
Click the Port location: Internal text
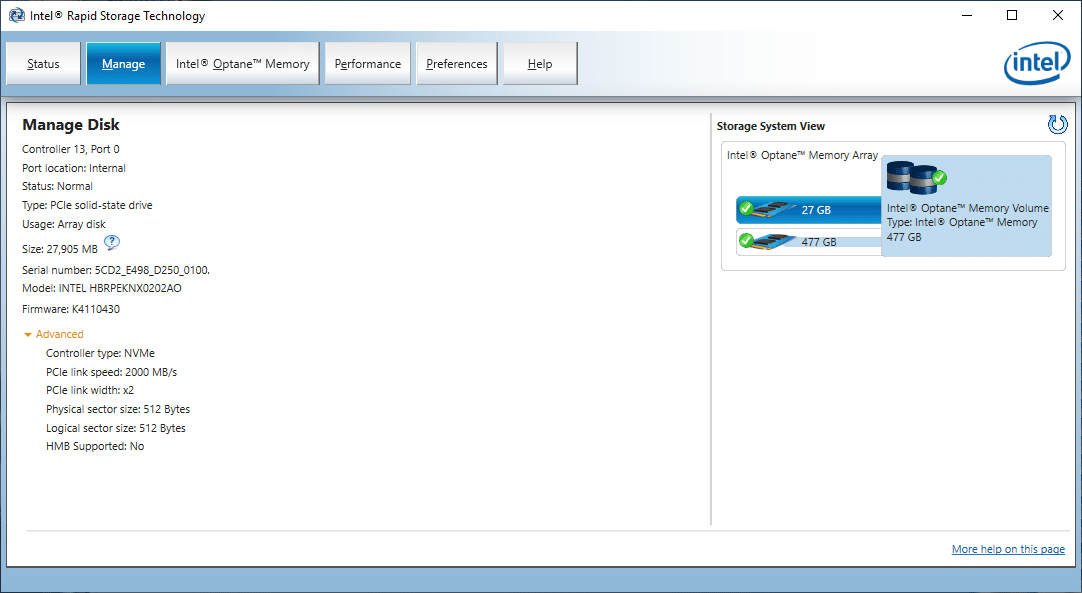[74, 168]
